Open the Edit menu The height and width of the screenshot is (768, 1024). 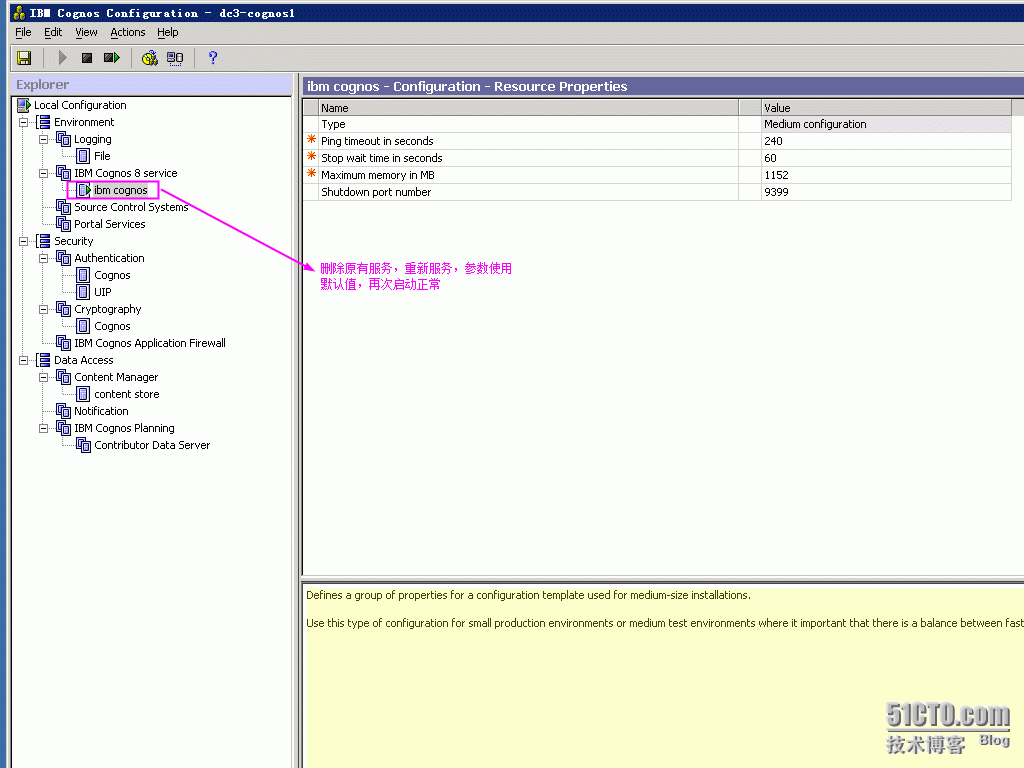pos(53,32)
